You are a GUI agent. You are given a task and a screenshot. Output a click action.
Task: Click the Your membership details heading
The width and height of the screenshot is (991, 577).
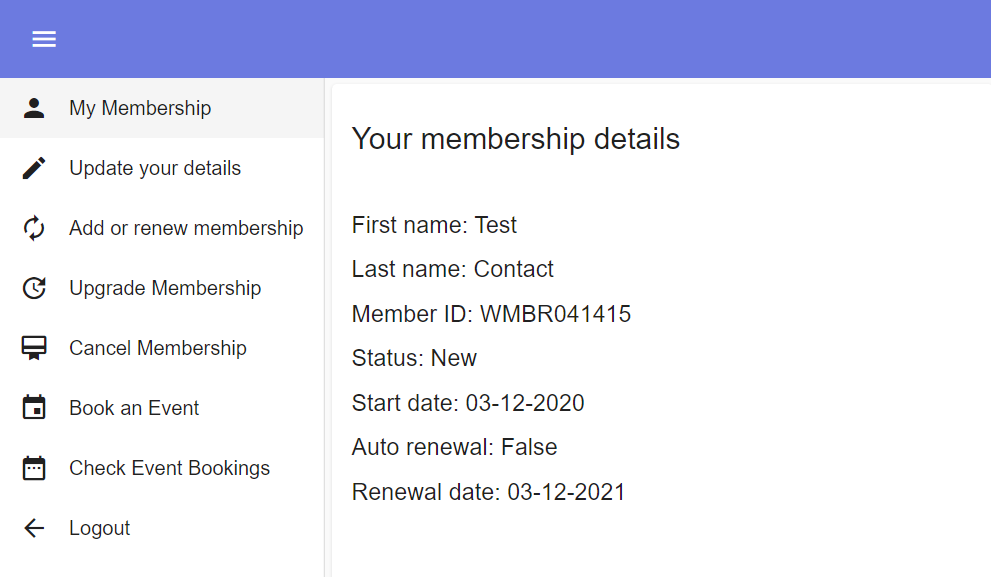click(x=516, y=138)
